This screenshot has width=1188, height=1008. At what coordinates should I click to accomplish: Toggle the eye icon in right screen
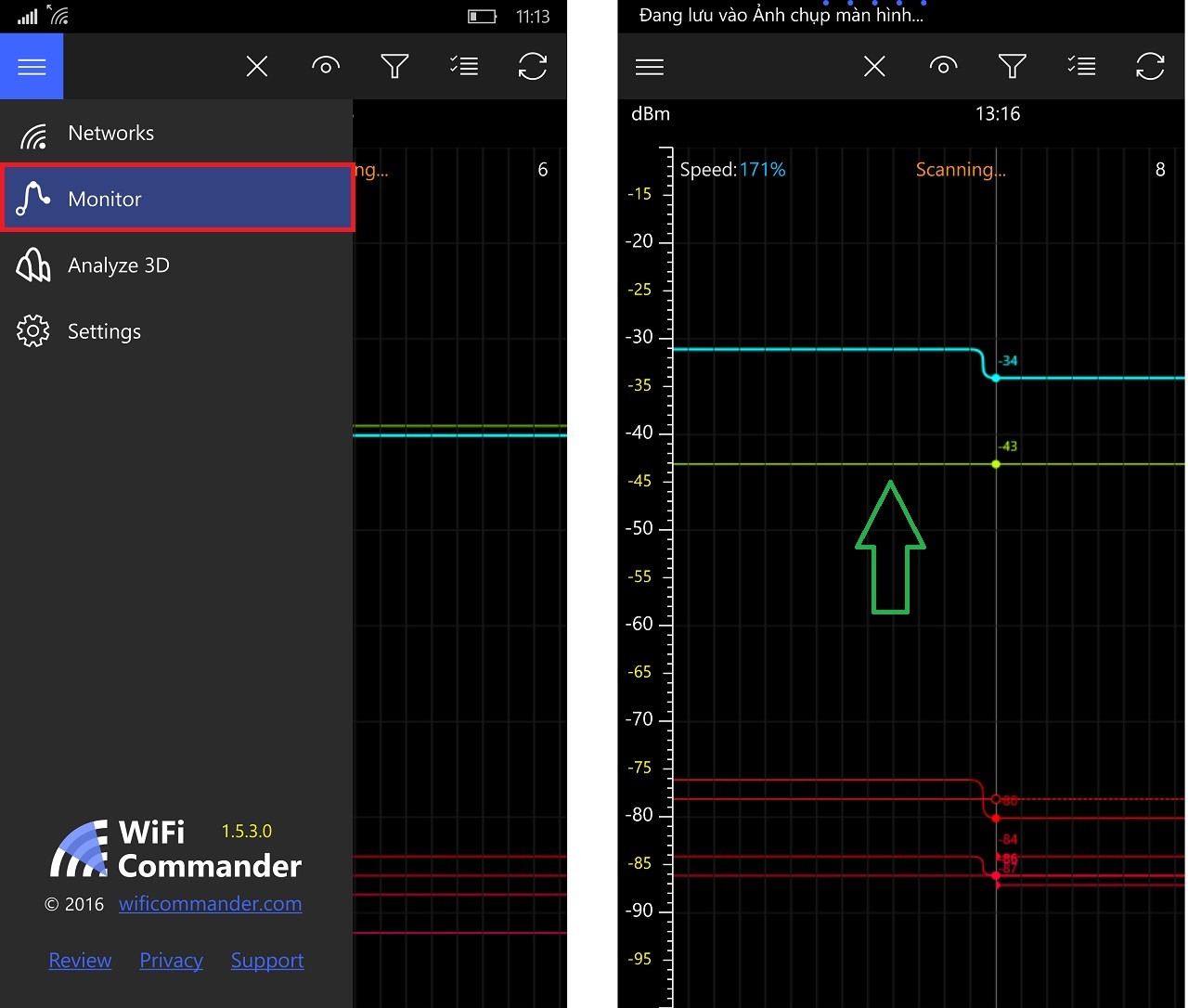point(943,67)
